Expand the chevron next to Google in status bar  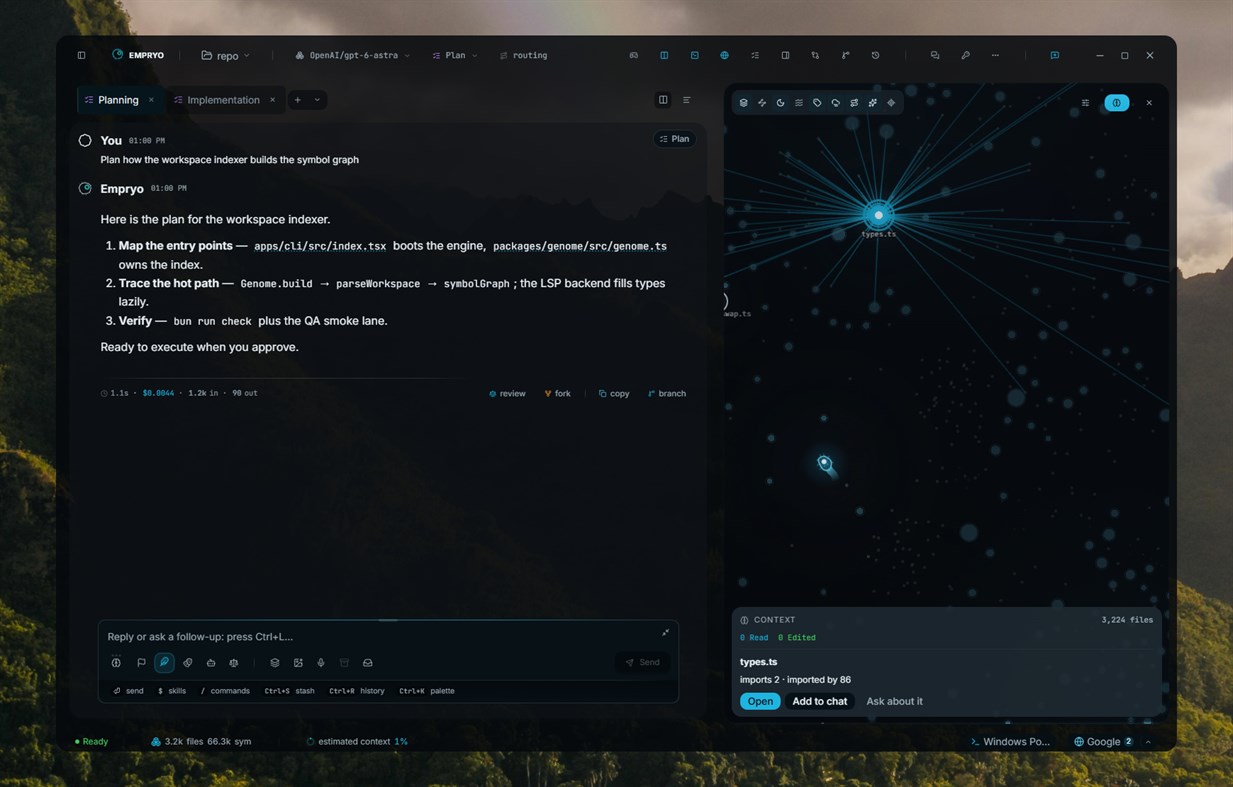click(1148, 742)
